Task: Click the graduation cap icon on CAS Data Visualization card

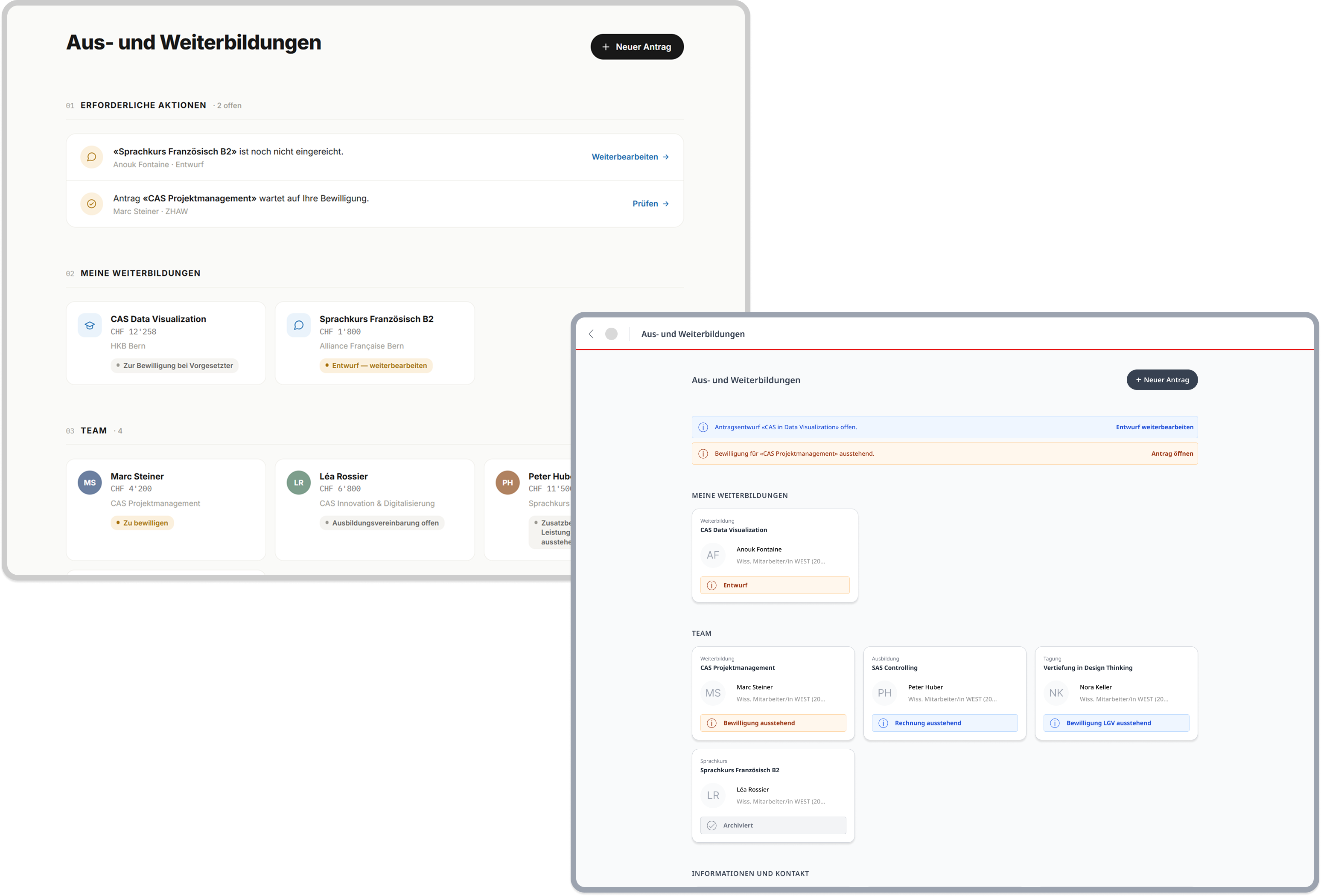Action: [x=90, y=326]
